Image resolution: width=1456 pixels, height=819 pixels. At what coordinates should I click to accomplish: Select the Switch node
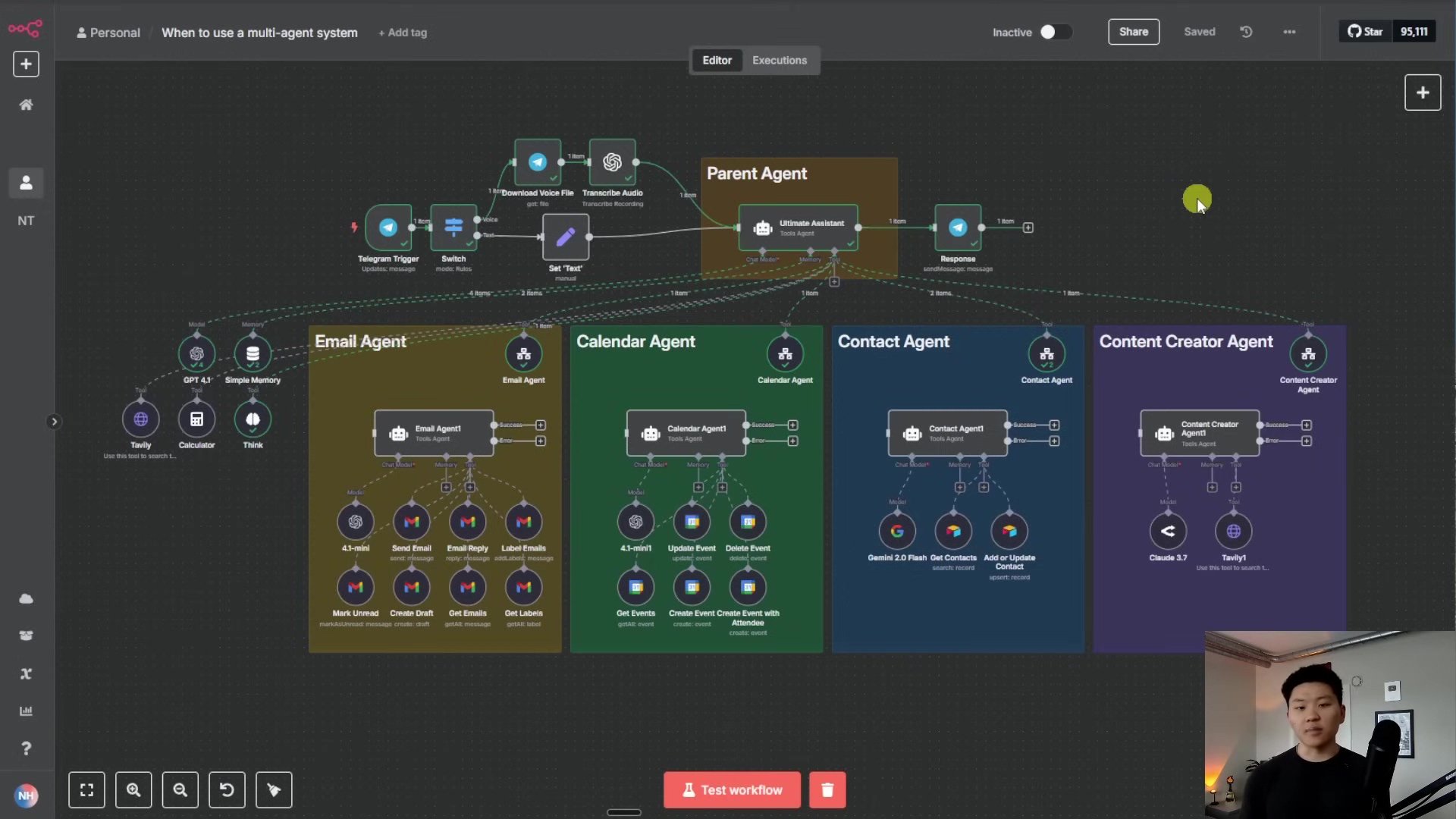pos(453,227)
